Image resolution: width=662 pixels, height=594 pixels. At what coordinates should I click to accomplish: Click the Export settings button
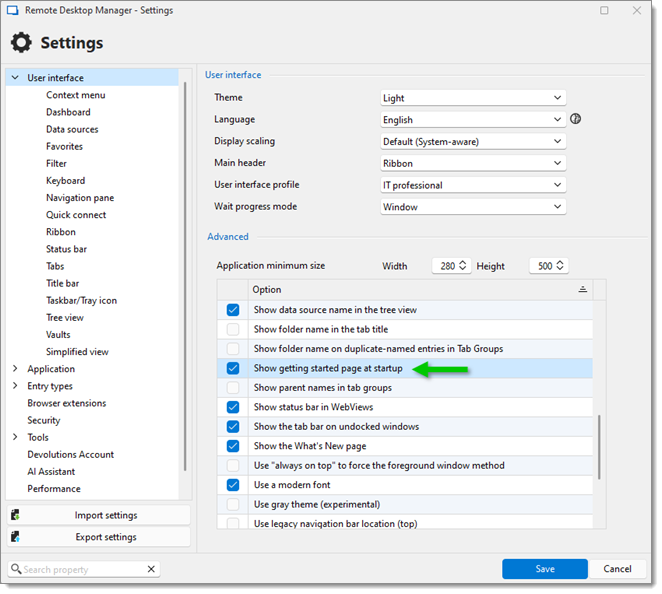point(98,537)
